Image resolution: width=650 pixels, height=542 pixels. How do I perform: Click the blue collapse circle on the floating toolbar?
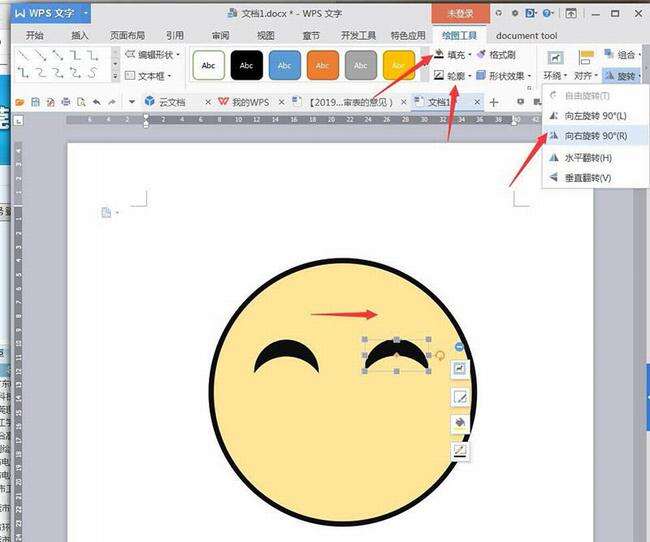[x=459, y=347]
